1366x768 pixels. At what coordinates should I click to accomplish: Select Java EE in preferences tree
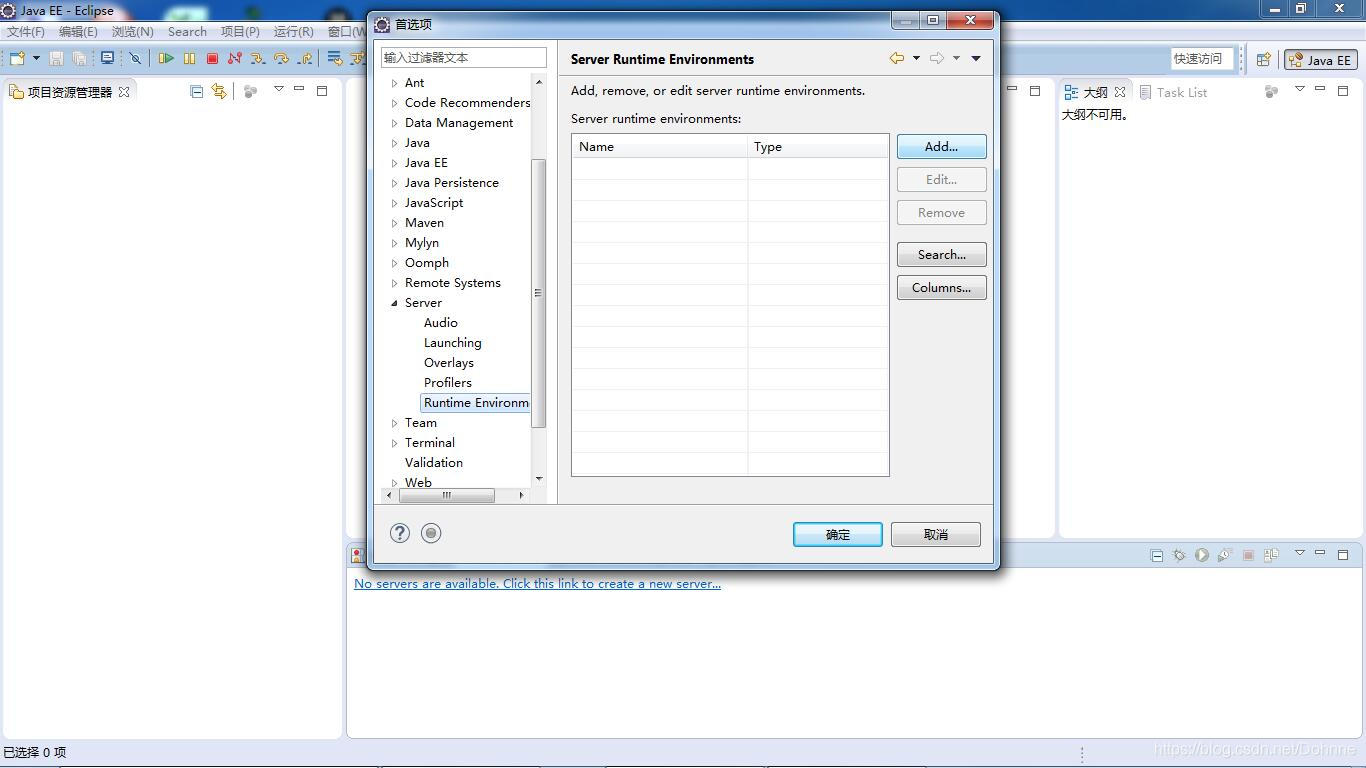tap(426, 163)
